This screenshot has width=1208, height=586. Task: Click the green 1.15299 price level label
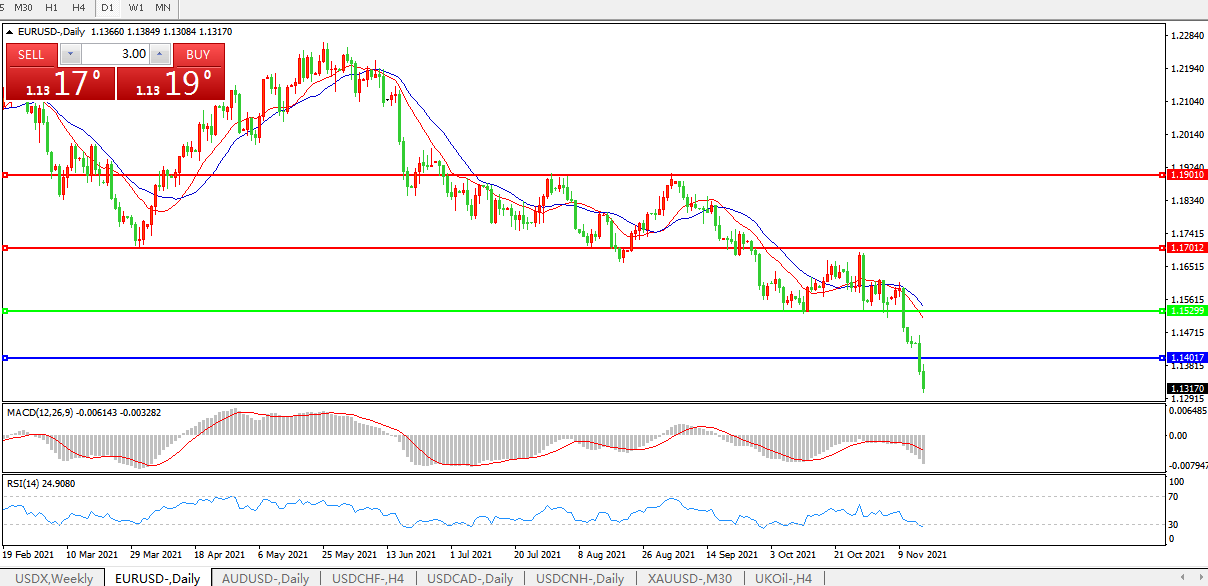point(1187,311)
